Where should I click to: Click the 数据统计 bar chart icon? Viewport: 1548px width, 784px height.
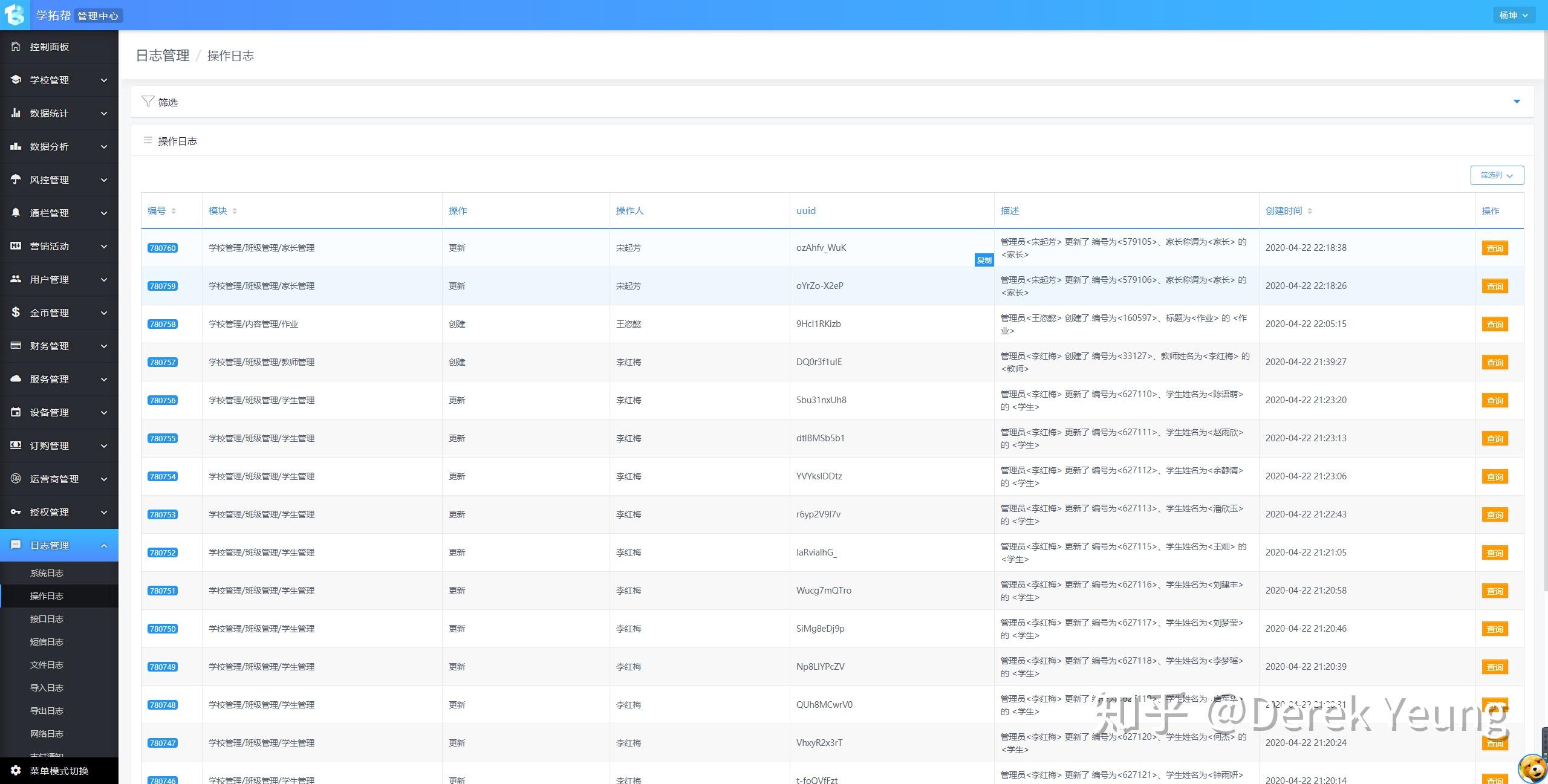16,113
